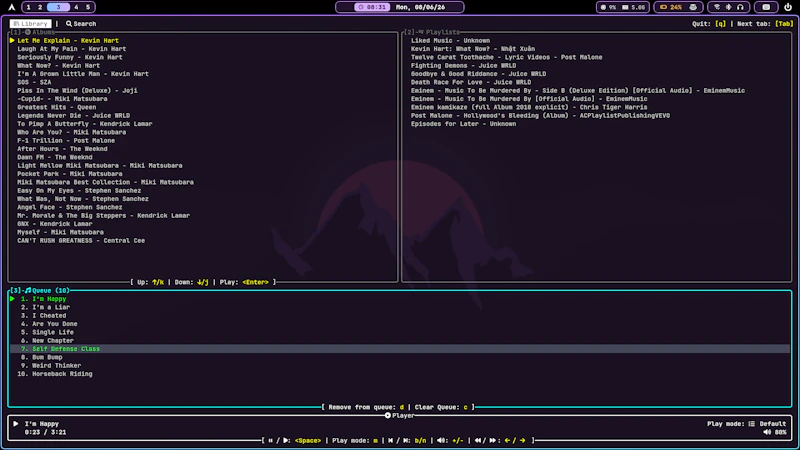Select highlighted queue item 7. Self Defense Class
Image resolution: width=800 pixels, height=450 pixels.
click(399, 349)
